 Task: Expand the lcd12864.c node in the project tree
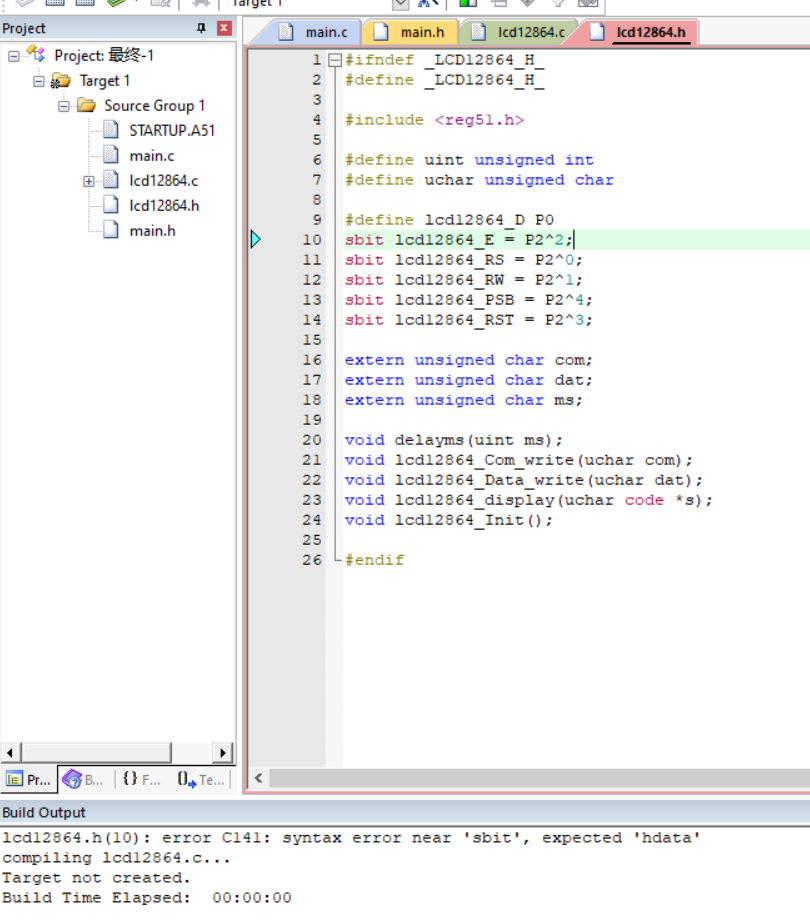point(89,181)
